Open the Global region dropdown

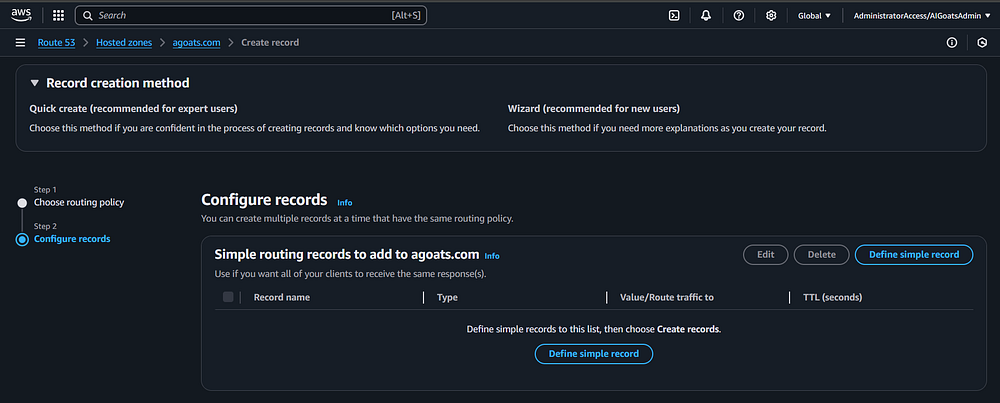pyautogui.click(x=814, y=16)
